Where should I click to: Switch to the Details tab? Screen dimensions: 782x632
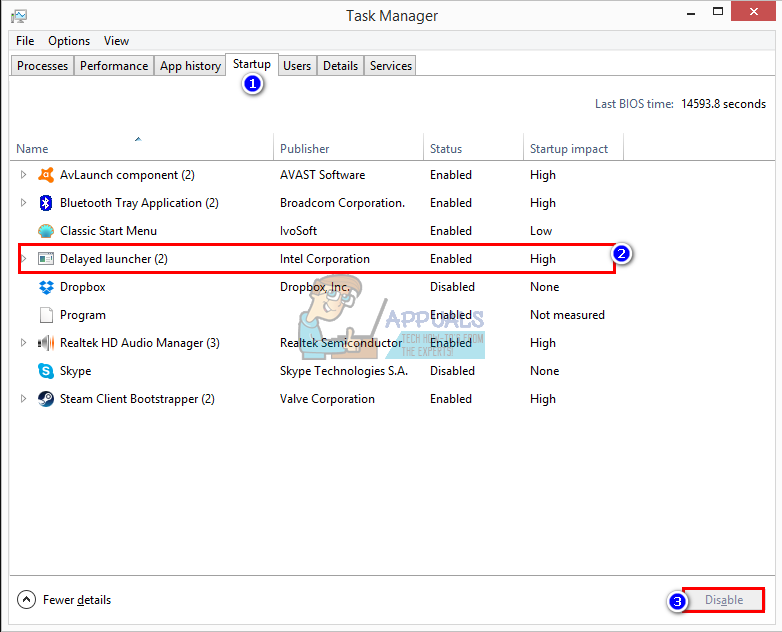click(x=340, y=66)
